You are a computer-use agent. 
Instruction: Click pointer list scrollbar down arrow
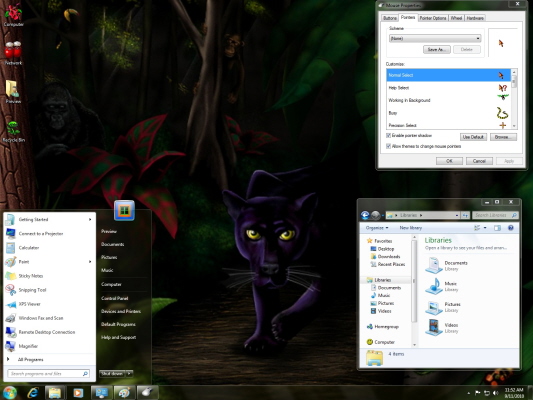coord(514,126)
